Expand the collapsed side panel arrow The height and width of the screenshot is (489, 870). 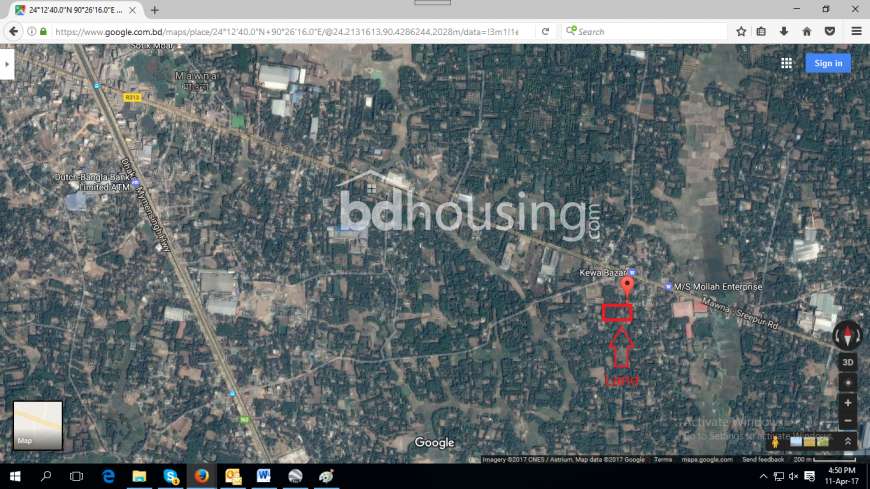pos(7,64)
